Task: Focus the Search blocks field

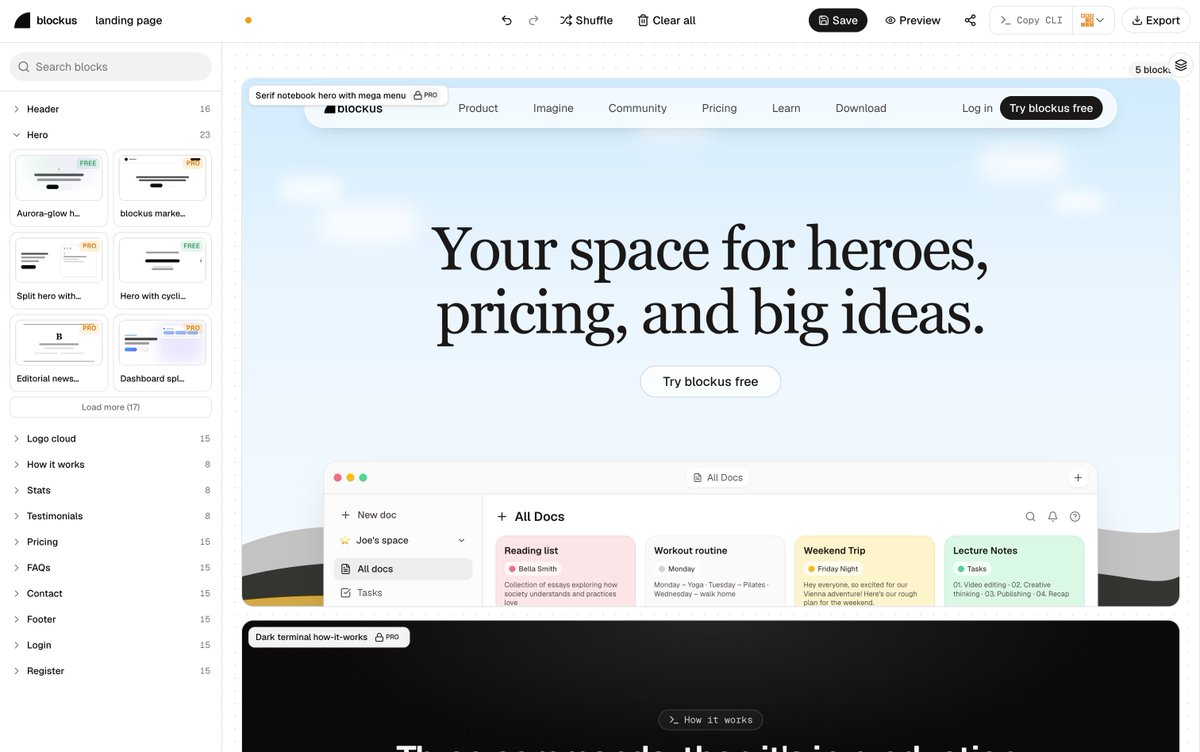Action: [x=110, y=67]
